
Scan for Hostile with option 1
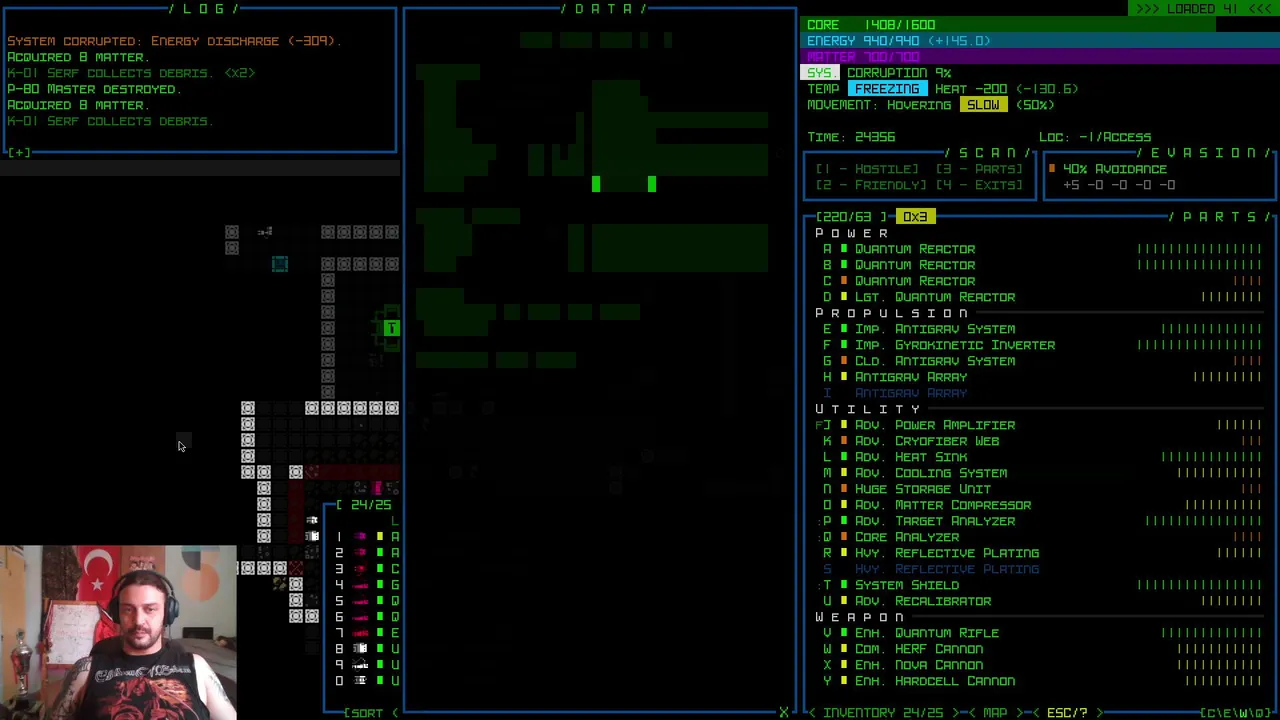867,169
